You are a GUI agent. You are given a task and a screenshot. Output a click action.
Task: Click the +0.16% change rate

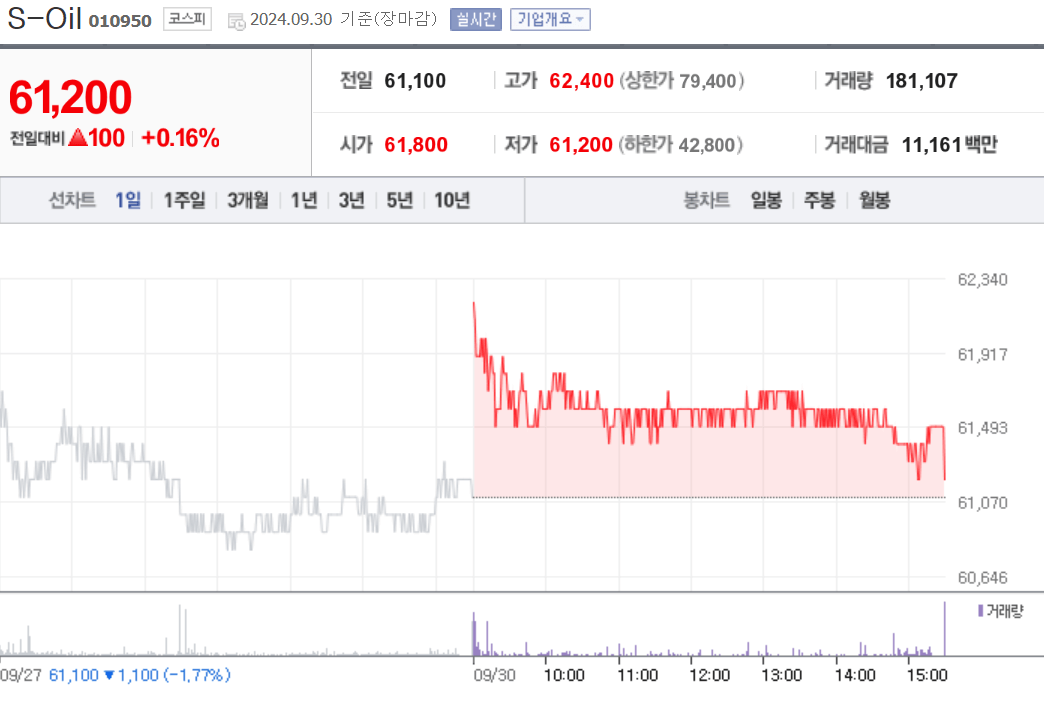click(180, 138)
